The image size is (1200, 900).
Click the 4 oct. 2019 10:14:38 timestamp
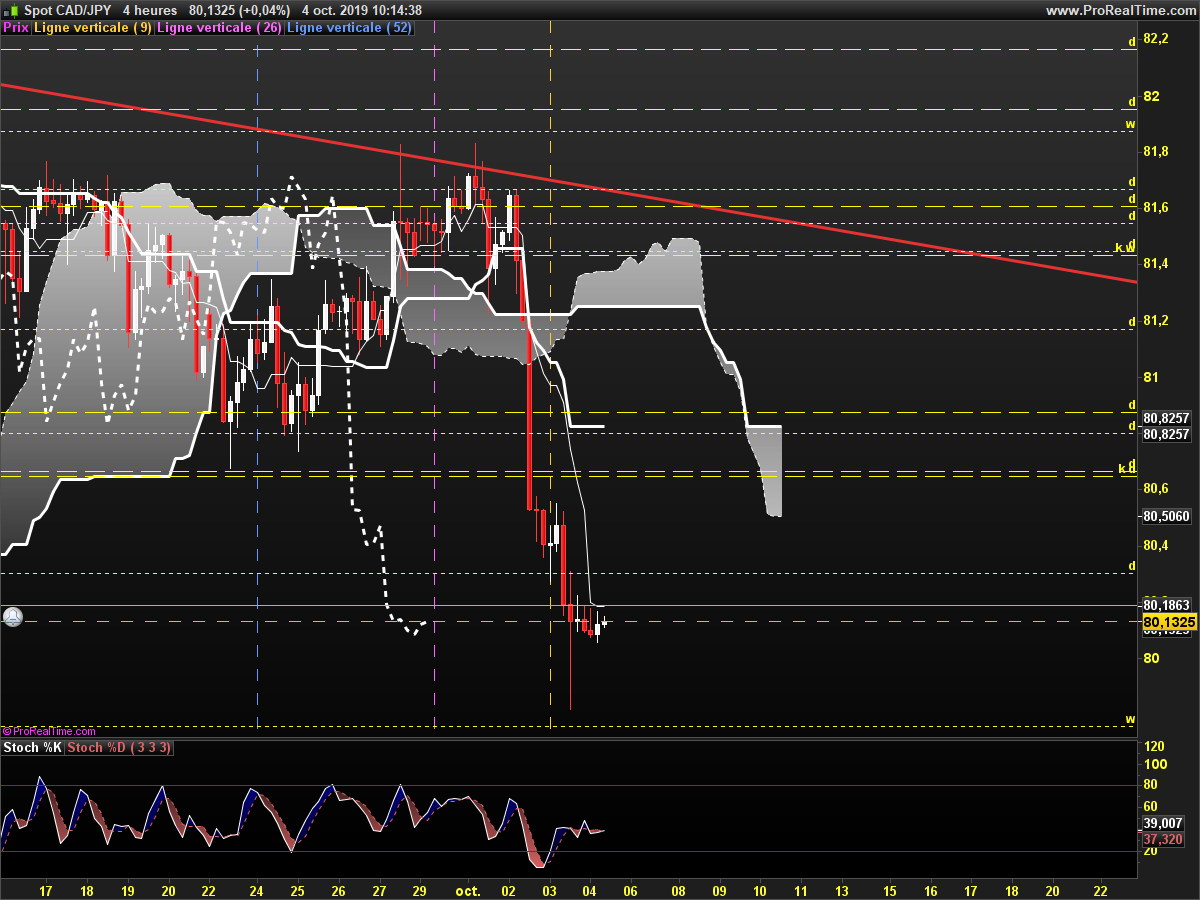coord(361,10)
